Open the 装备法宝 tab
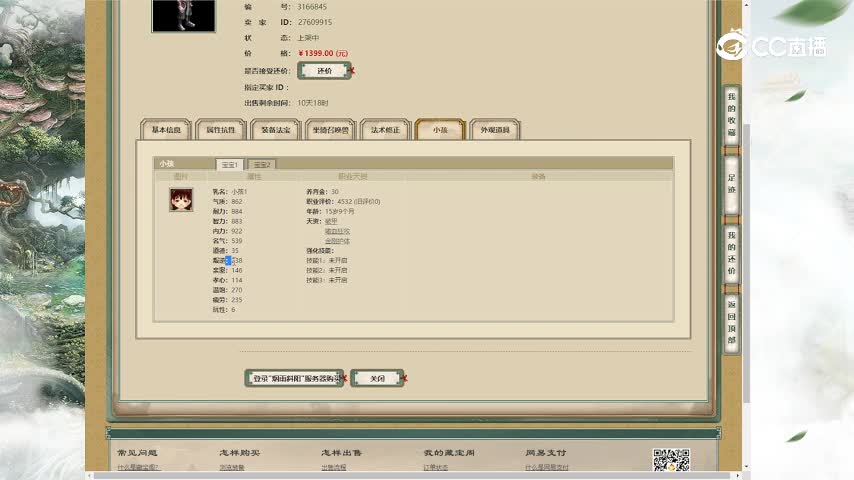This screenshot has width=854, height=480. [x=276, y=130]
